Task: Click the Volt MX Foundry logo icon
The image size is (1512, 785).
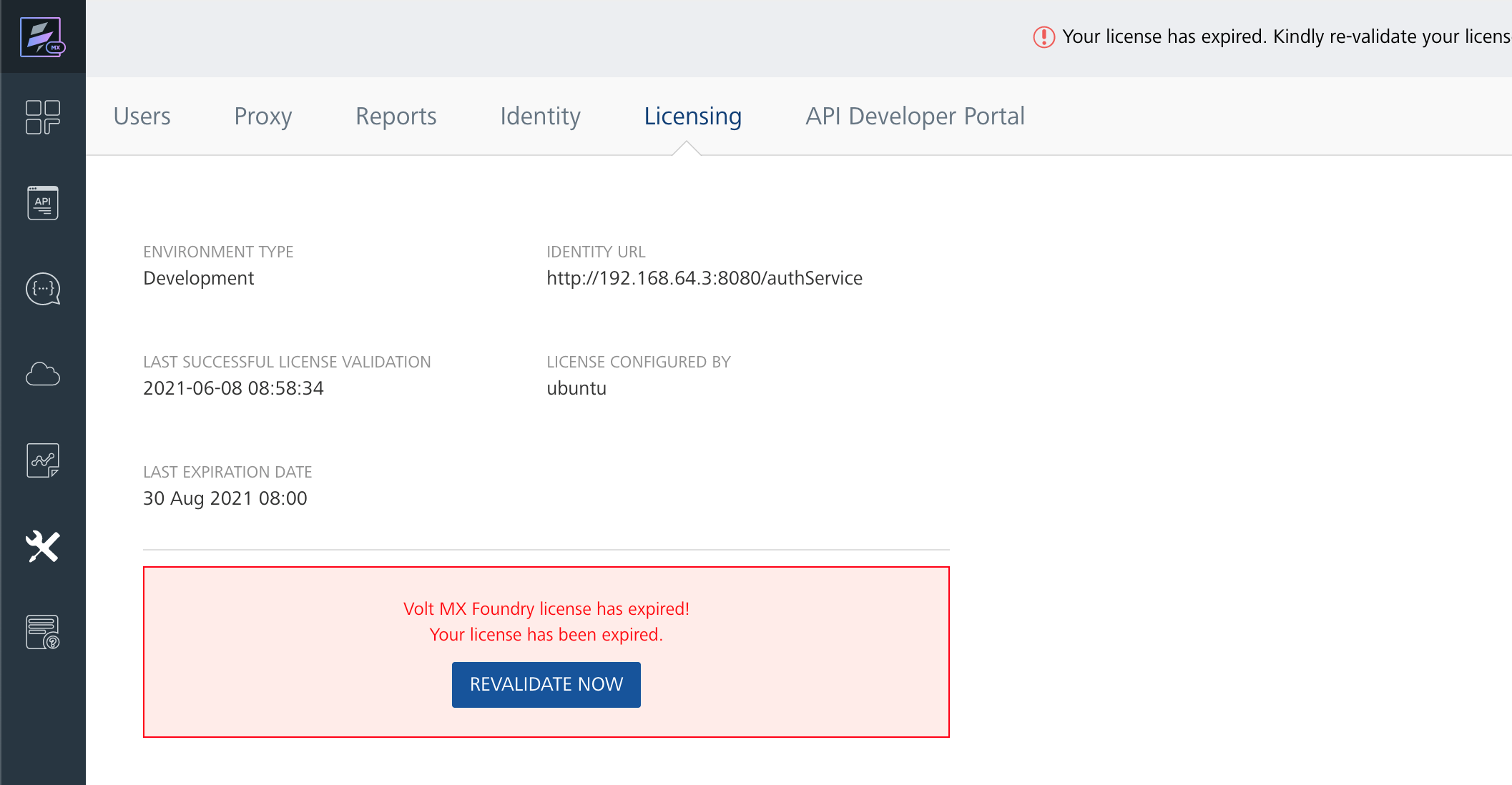Action: tap(43, 36)
